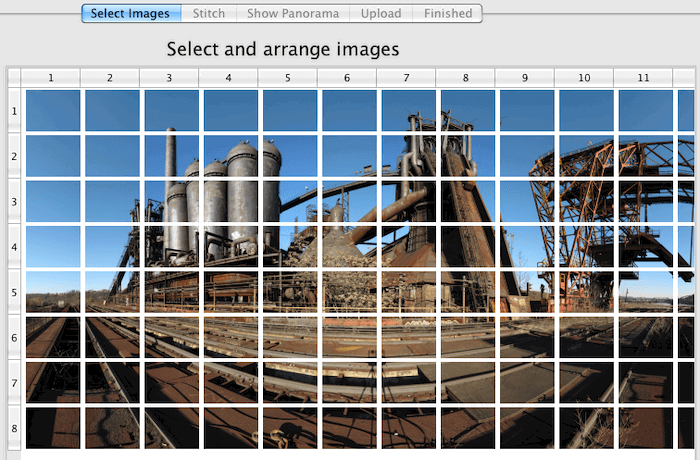Select row header 8
This screenshot has height=460, width=700.
click(14, 428)
